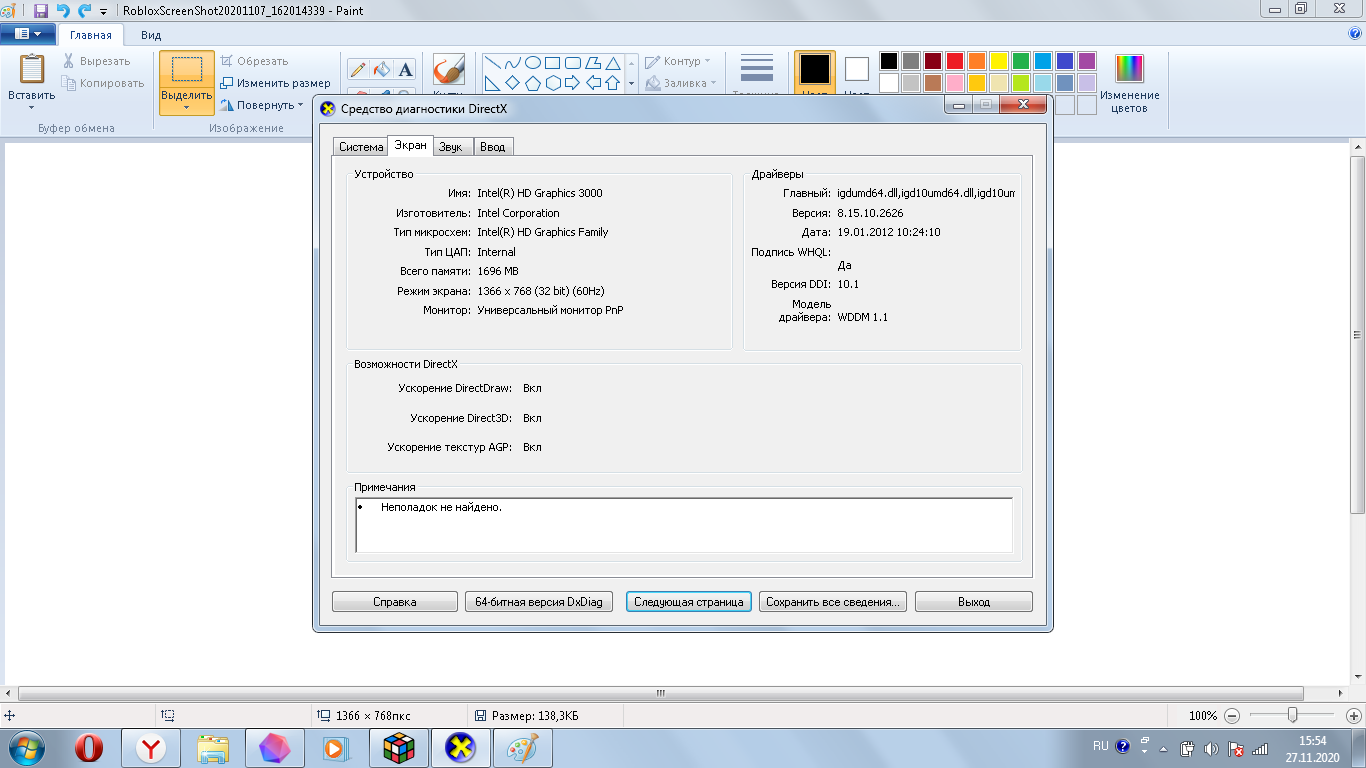
Task: Click the Cut (Вырезать) scissors
Action: pyautogui.click(x=96, y=61)
